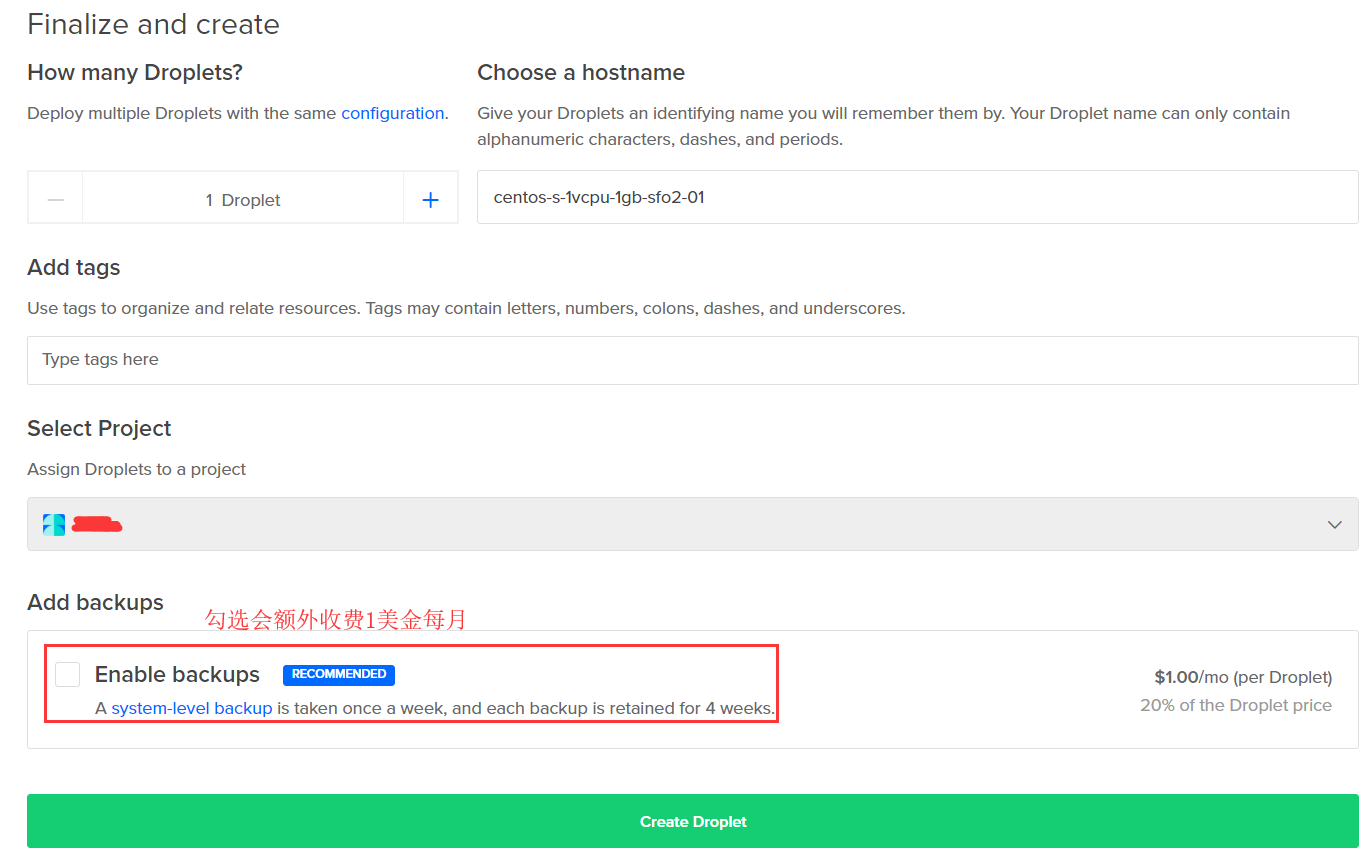
Task: Click the Enable backups label text
Action: pyautogui.click(x=177, y=675)
